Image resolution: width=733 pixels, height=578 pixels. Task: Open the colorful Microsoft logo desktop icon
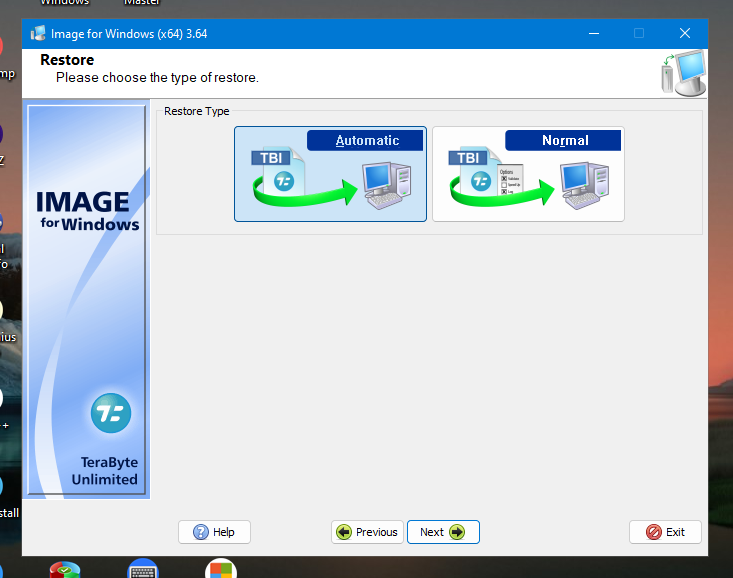221,569
